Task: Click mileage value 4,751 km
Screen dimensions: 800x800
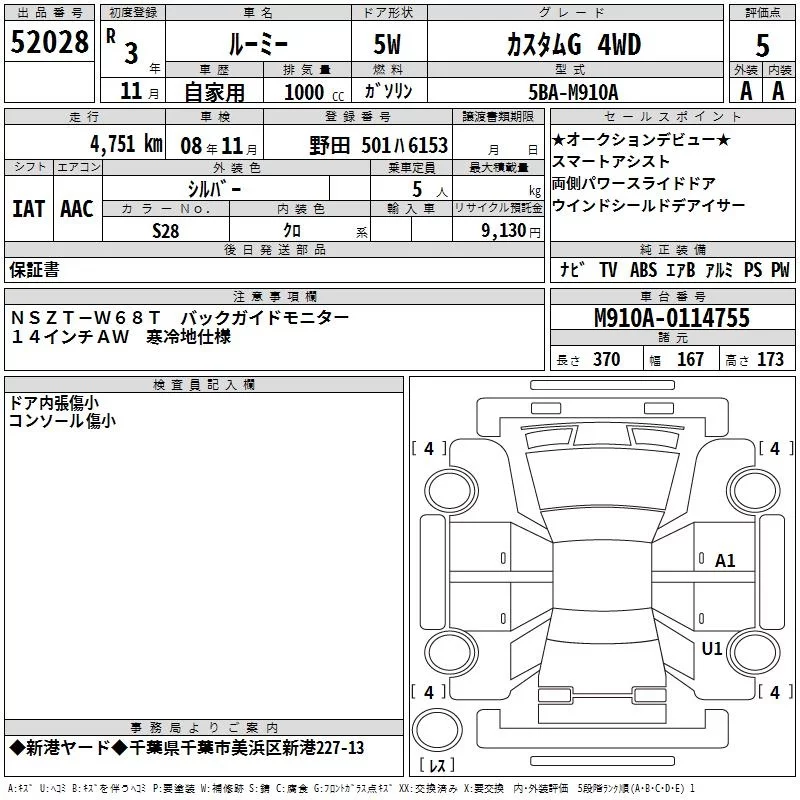Action: pos(126,144)
